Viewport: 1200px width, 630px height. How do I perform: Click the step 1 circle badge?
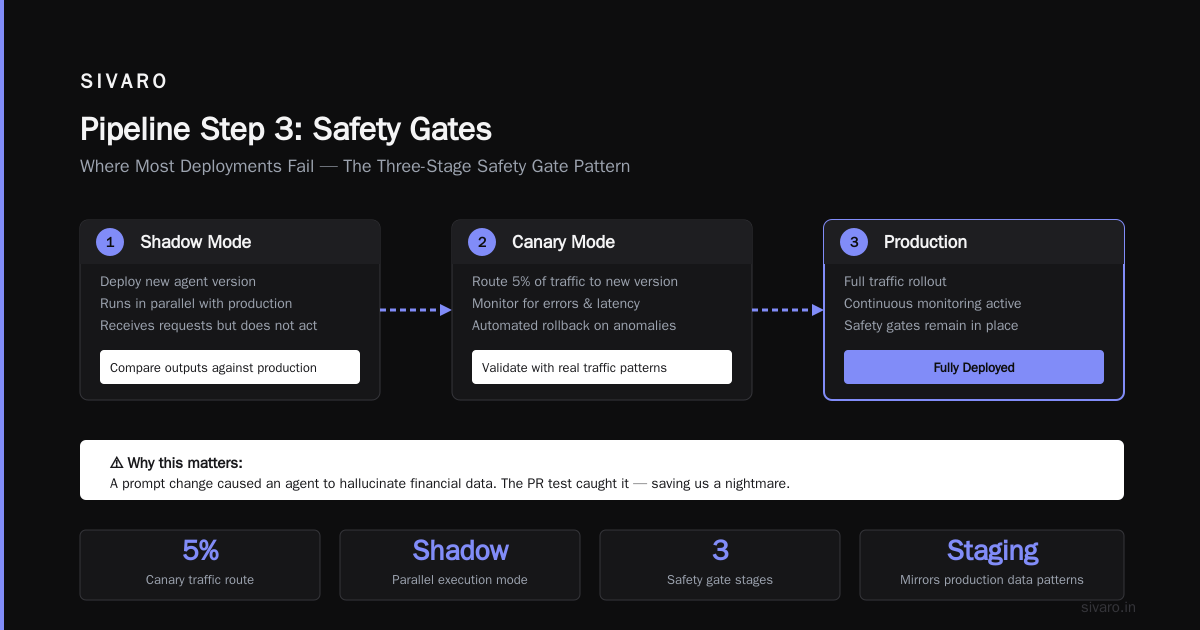(110, 242)
